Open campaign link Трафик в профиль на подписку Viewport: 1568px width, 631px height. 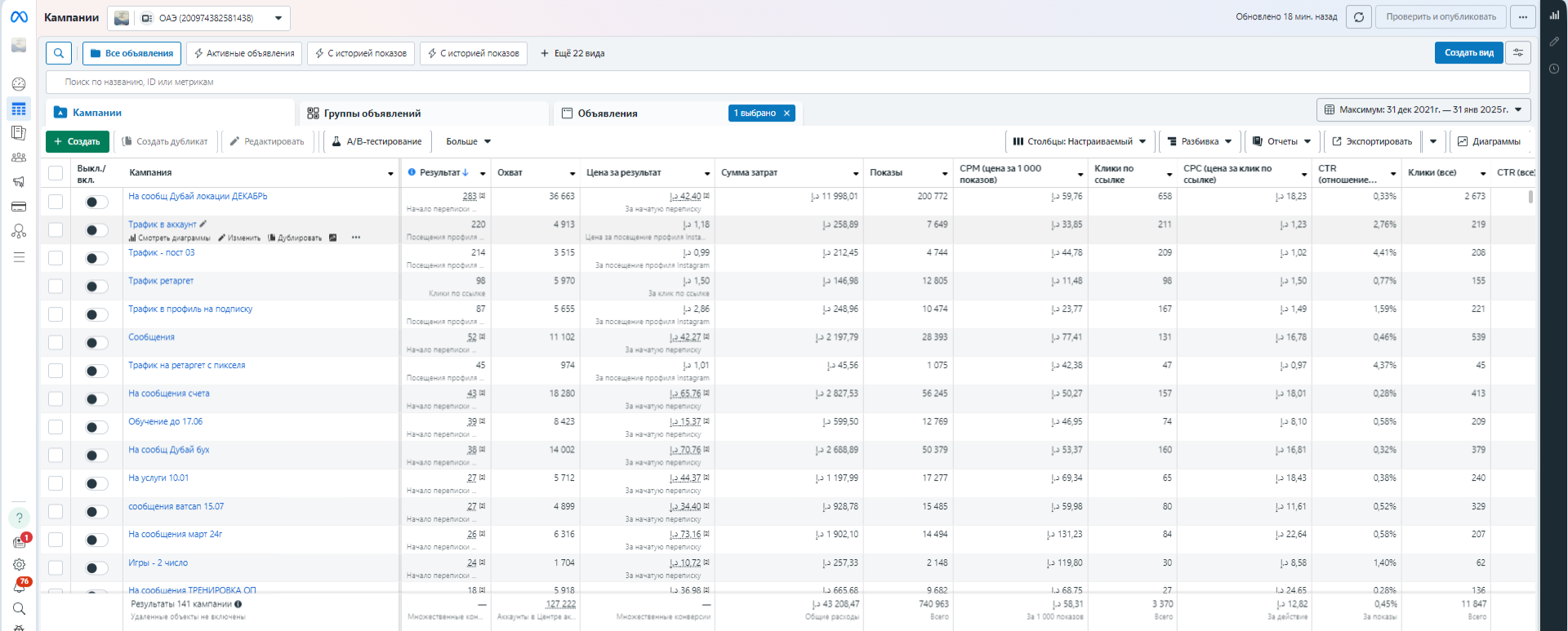(190, 309)
